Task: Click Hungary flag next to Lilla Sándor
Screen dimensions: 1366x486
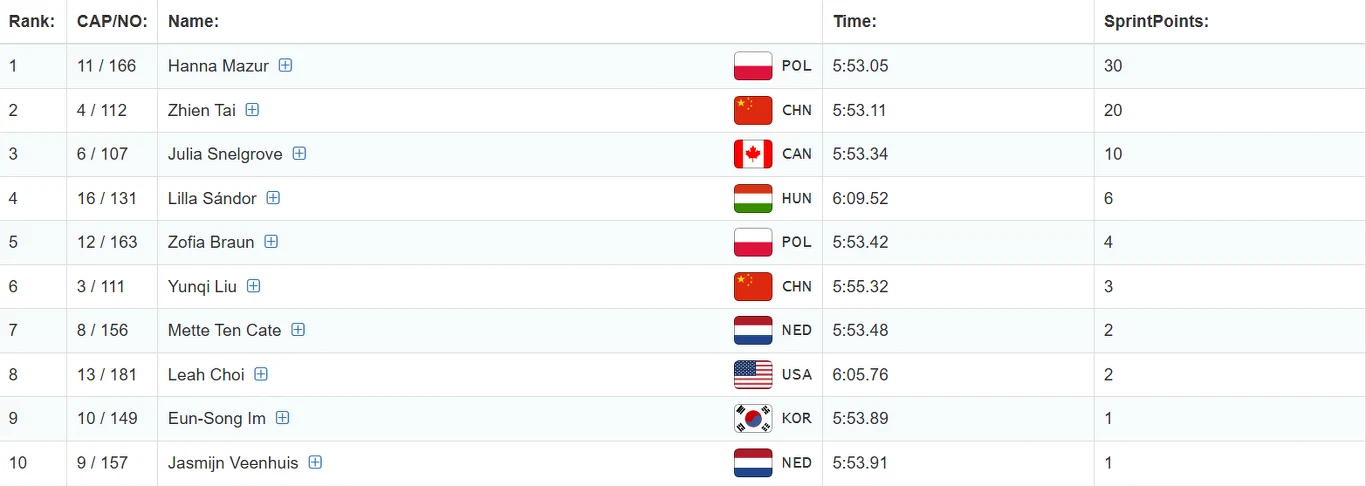Action: [x=752, y=198]
